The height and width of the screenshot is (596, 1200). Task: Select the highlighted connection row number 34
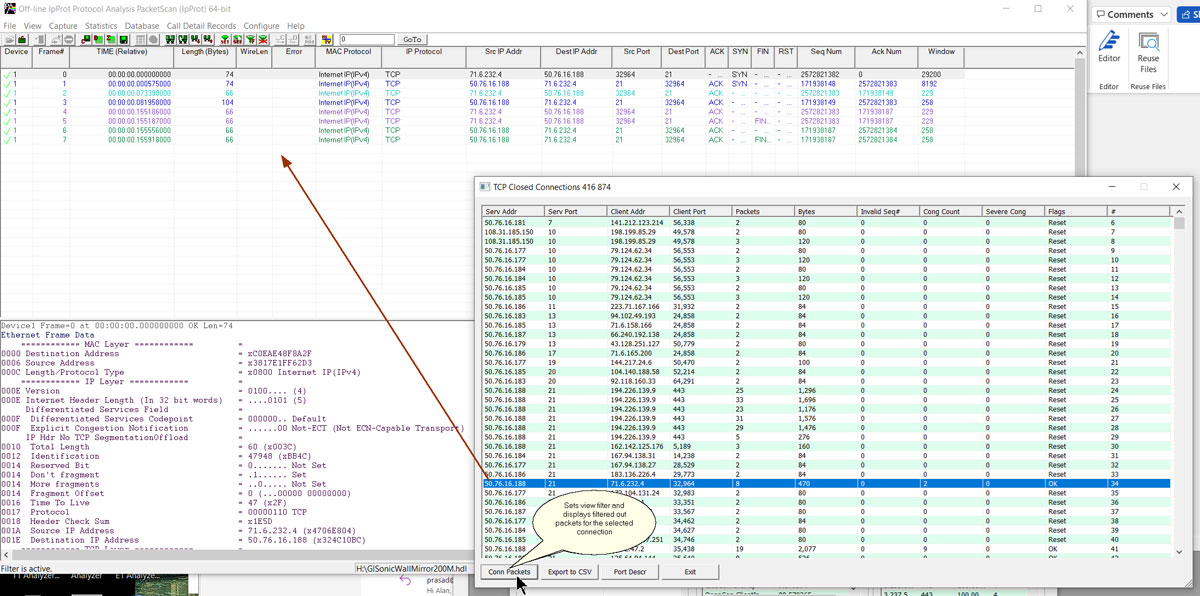click(x=827, y=484)
